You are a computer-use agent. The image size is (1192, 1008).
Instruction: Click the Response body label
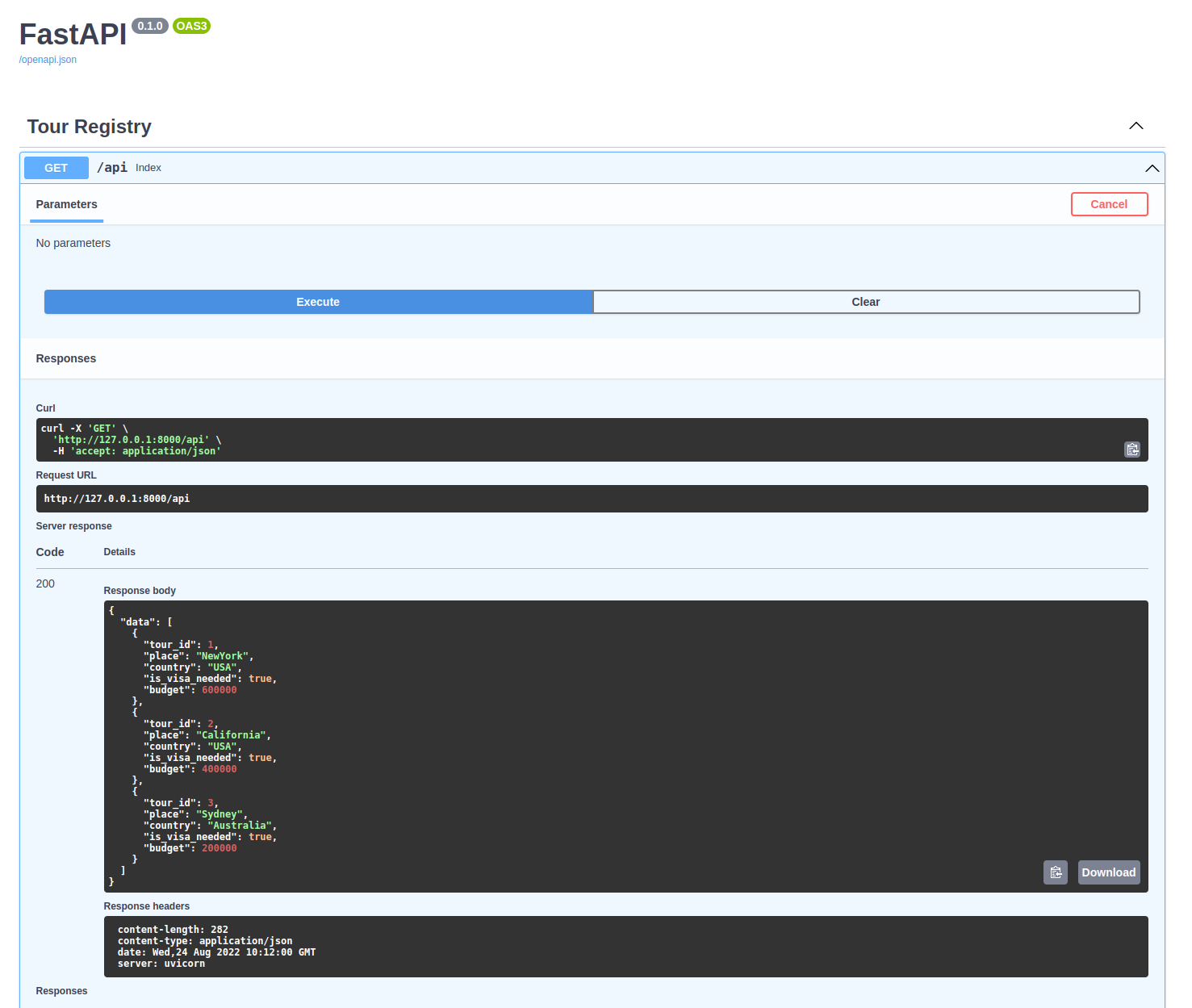coord(140,591)
